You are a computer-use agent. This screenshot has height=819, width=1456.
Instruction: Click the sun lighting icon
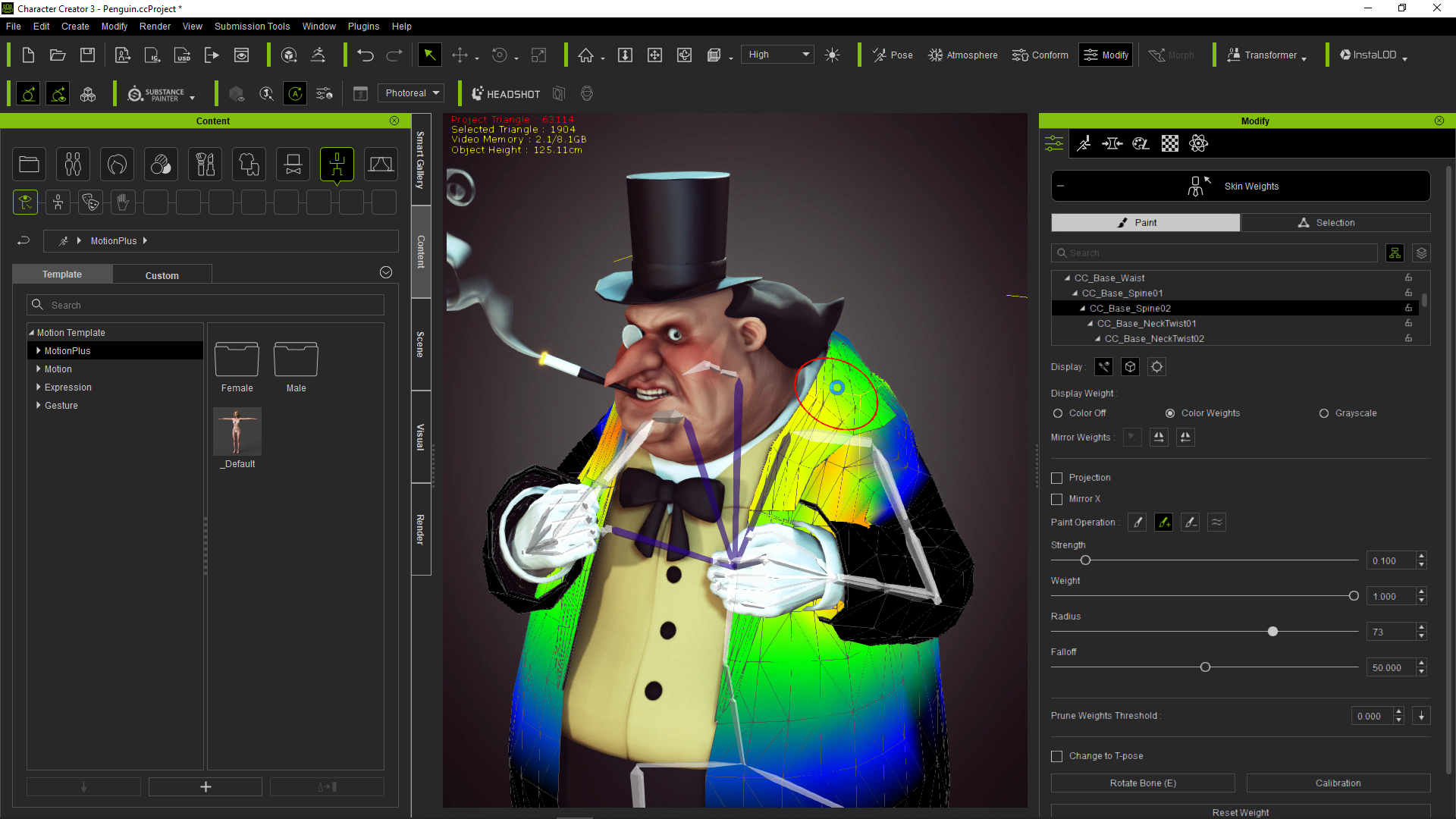[832, 55]
